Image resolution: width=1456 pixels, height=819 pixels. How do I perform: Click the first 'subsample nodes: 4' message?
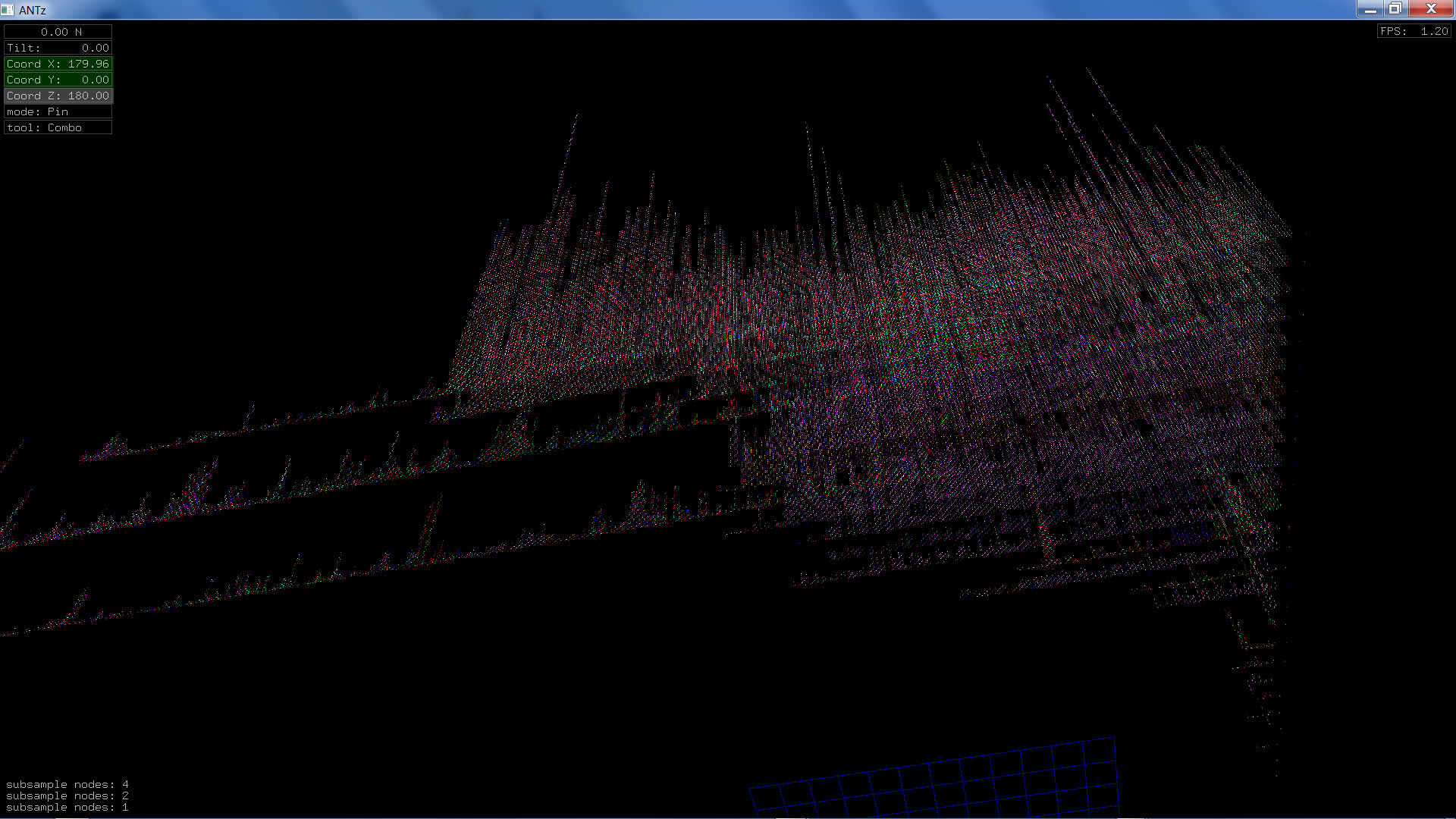point(67,784)
